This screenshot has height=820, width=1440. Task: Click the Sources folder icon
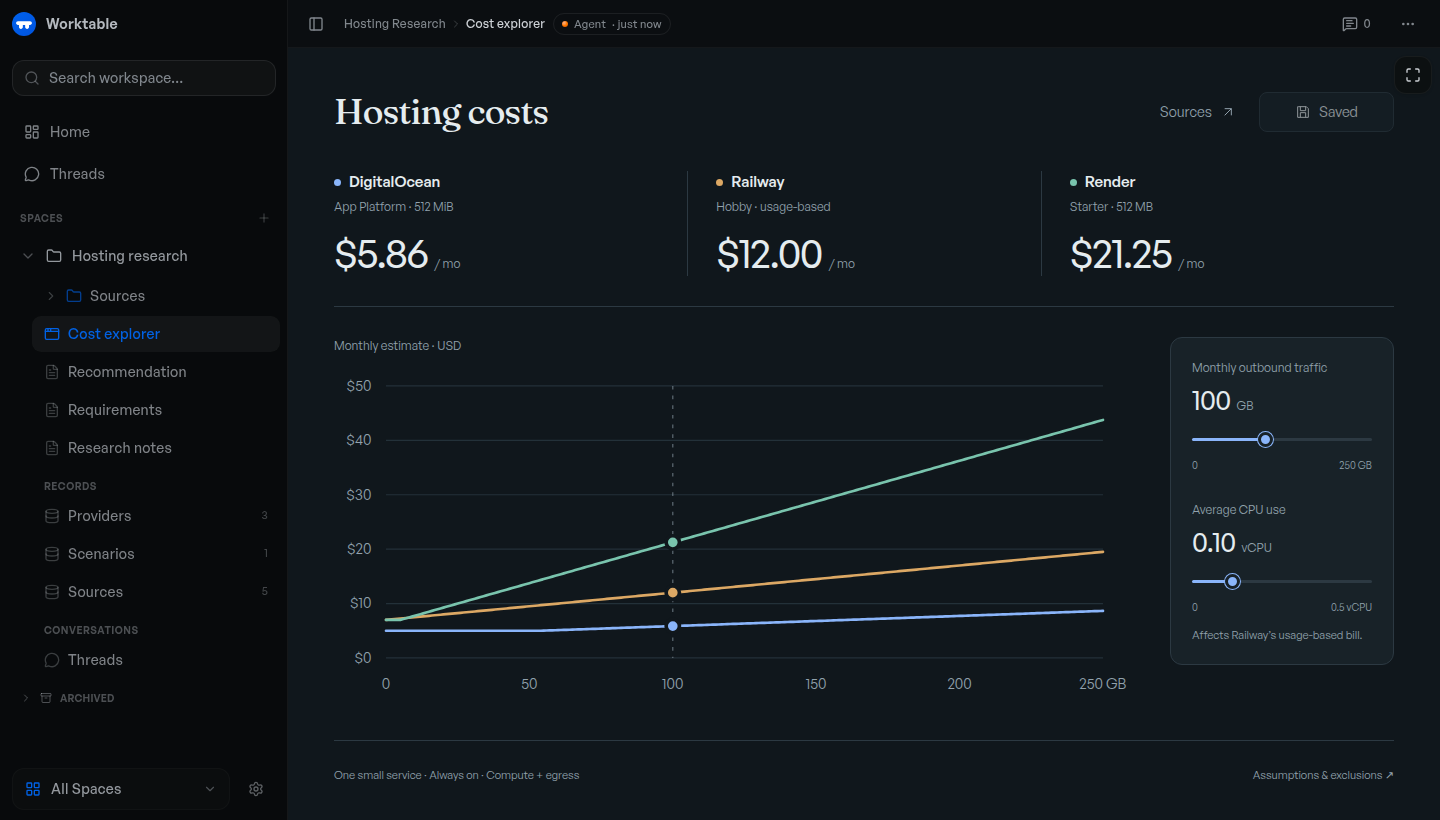(x=74, y=296)
